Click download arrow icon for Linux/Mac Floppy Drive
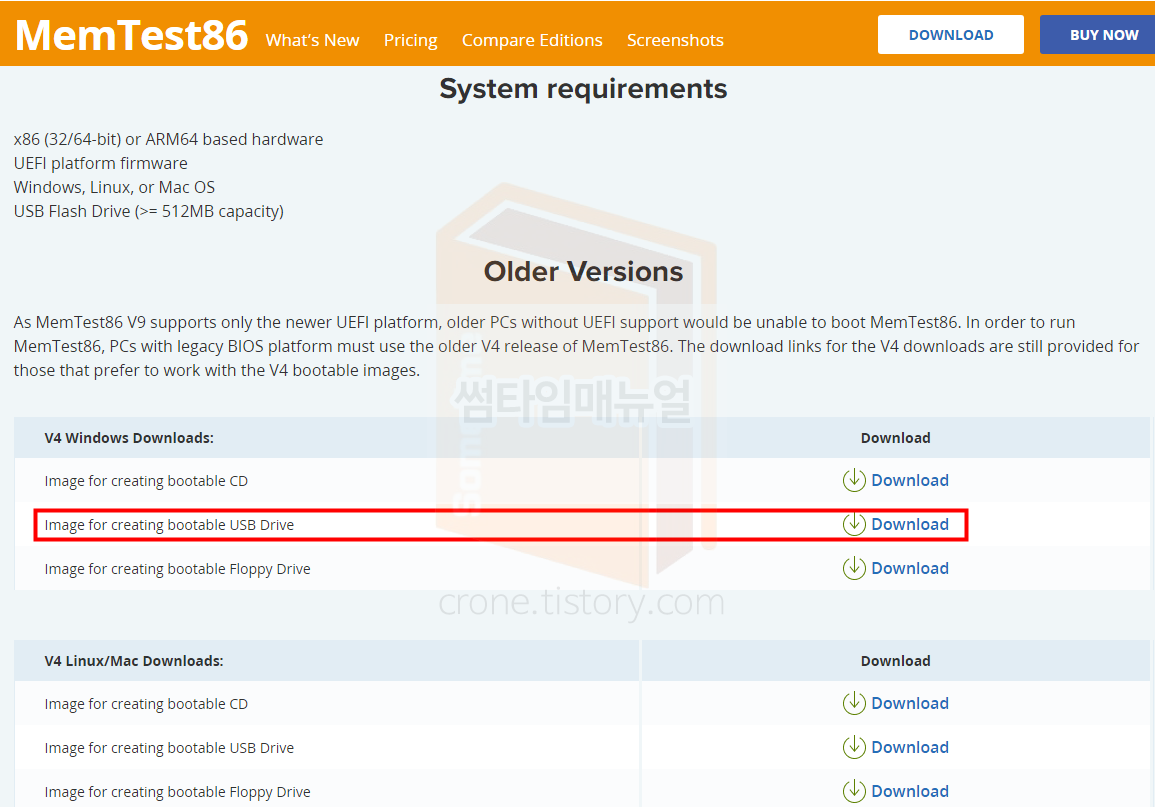The width and height of the screenshot is (1155, 807). 854,792
